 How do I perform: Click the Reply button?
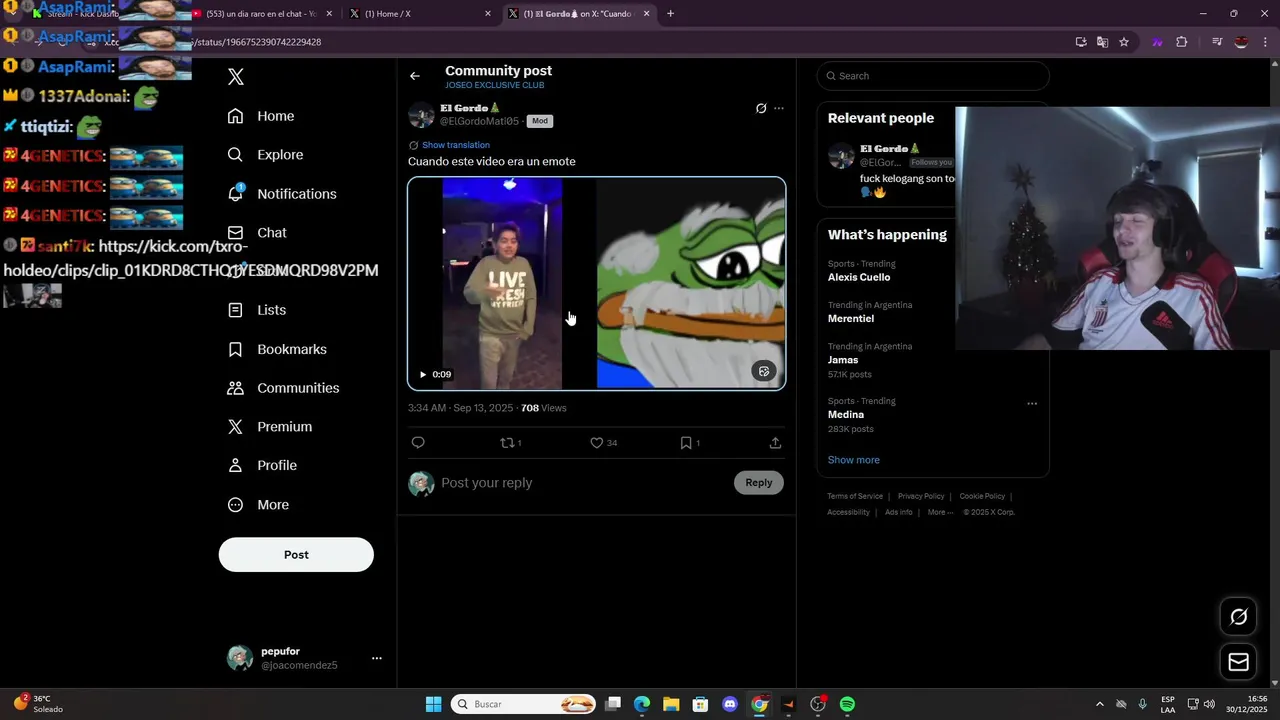(x=759, y=483)
